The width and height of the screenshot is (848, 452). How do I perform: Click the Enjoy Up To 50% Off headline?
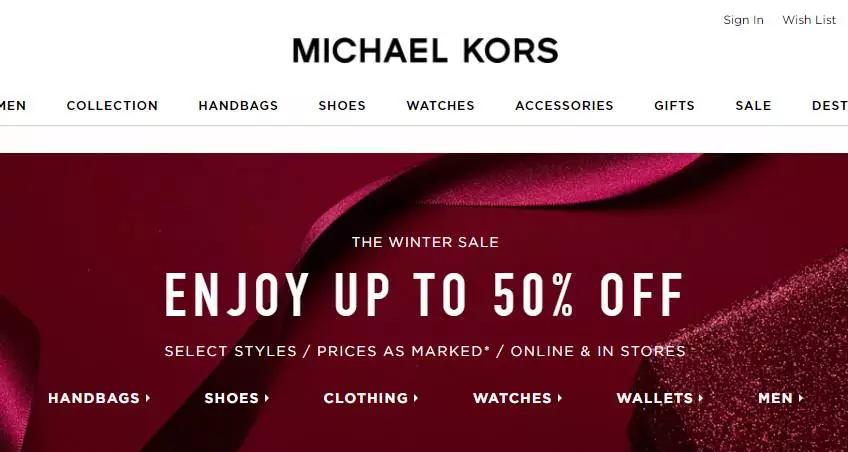tap(424, 295)
